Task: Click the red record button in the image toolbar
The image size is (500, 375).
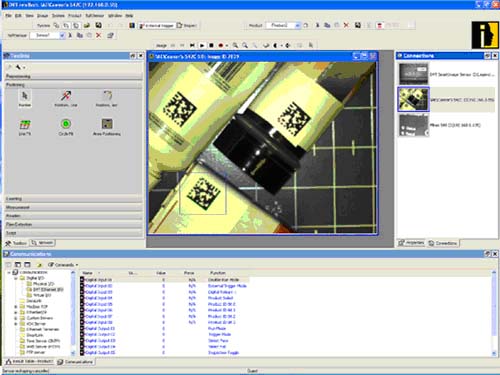Action: tap(221, 45)
